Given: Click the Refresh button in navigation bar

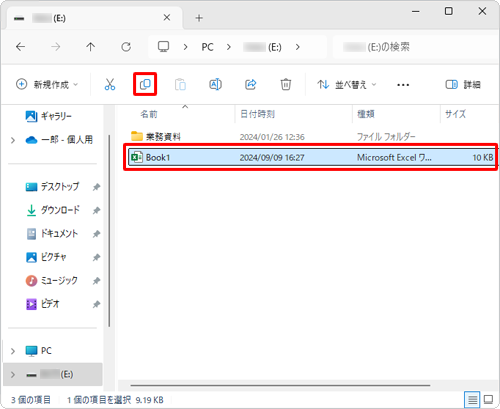Looking at the screenshot, I should pyautogui.click(x=126, y=47).
